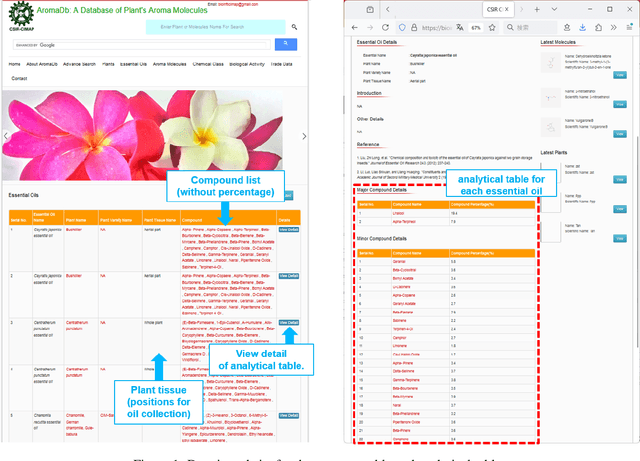The width and height of the screenshot is (640, 461).
Task: View third molecule under Latest Molecules
Action: tap(620, 134)
